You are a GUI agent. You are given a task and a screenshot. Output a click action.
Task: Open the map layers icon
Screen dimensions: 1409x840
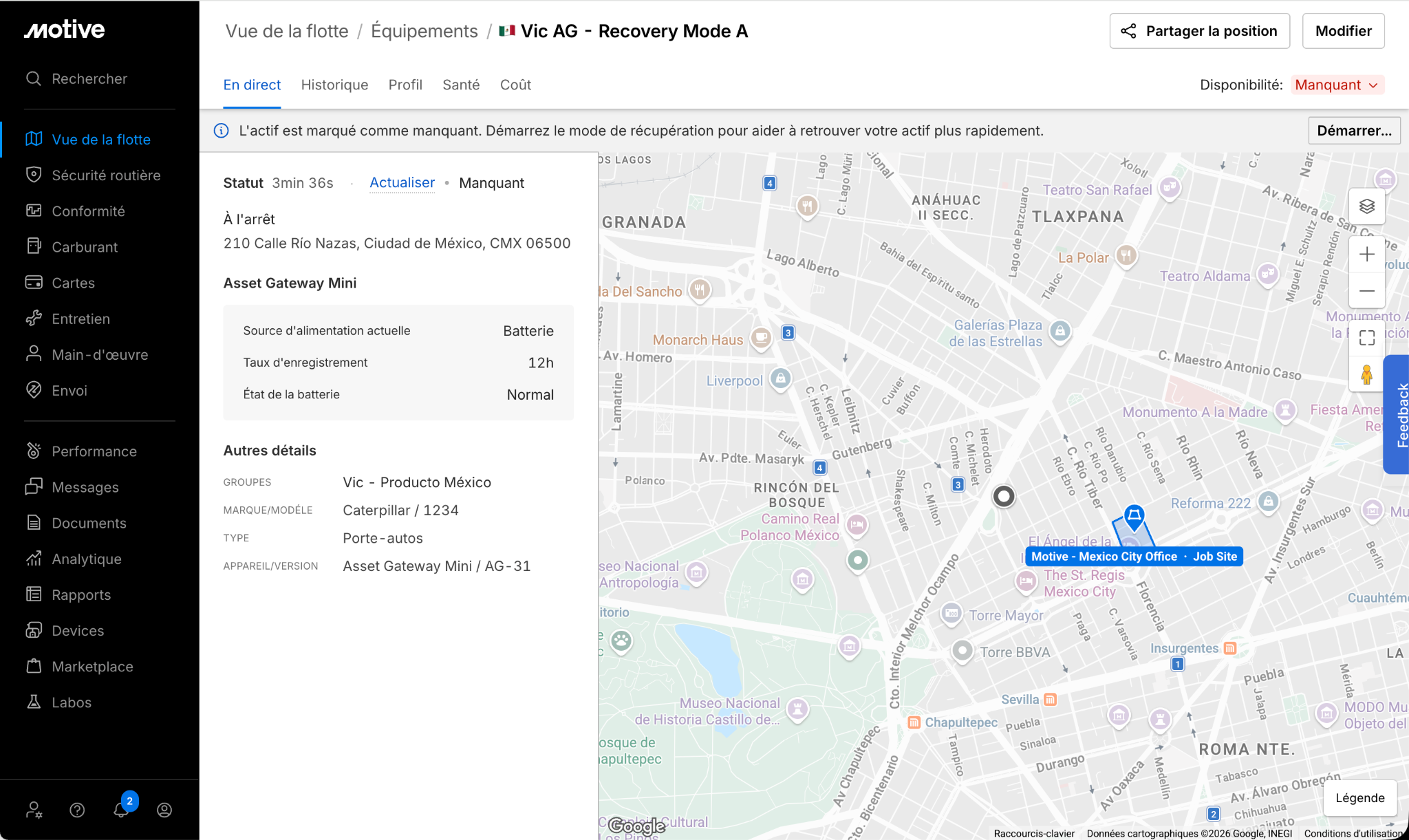pyautogui.click(x=1366, y=206)
